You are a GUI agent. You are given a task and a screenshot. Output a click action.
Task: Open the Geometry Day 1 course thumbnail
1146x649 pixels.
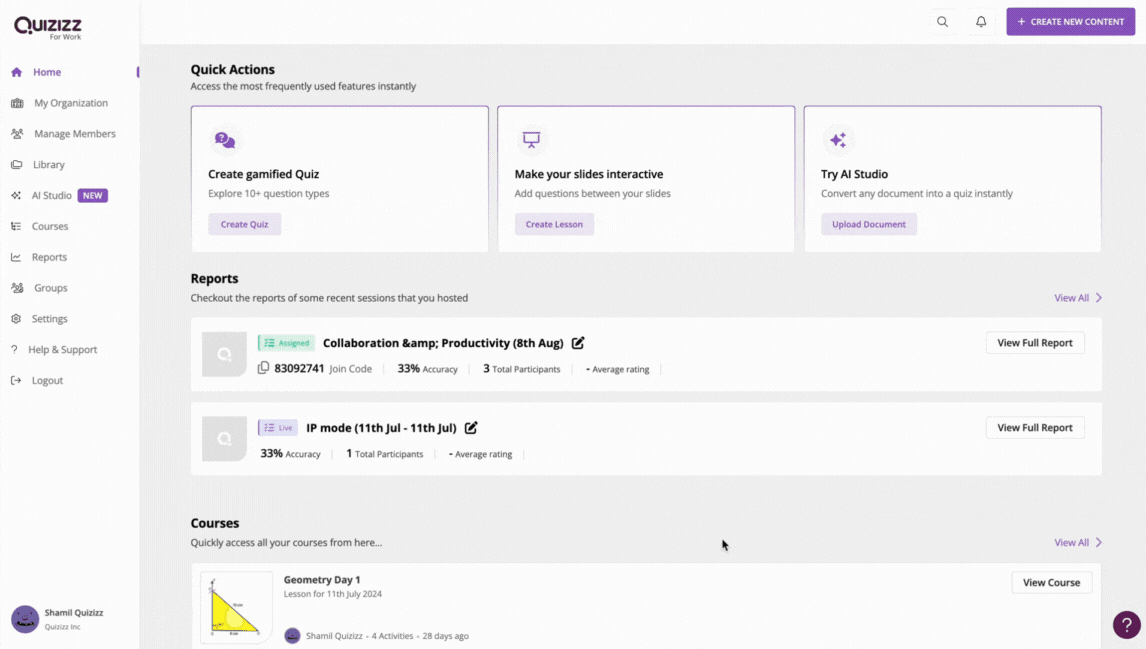[236, 607]
